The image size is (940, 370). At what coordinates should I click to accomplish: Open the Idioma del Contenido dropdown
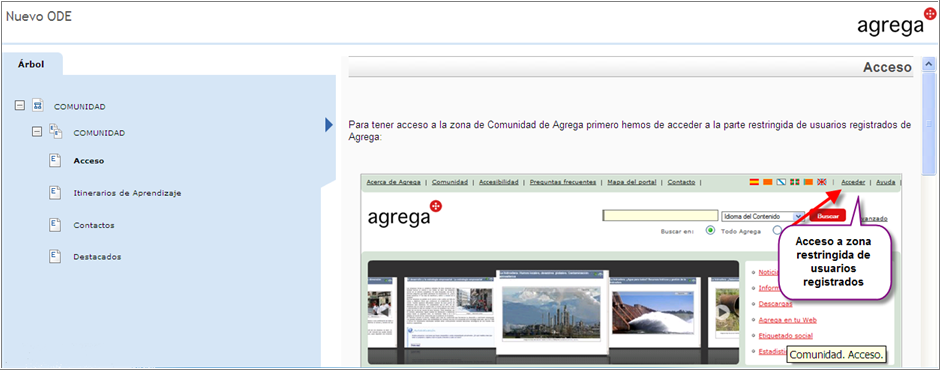(x=763, y=216)
